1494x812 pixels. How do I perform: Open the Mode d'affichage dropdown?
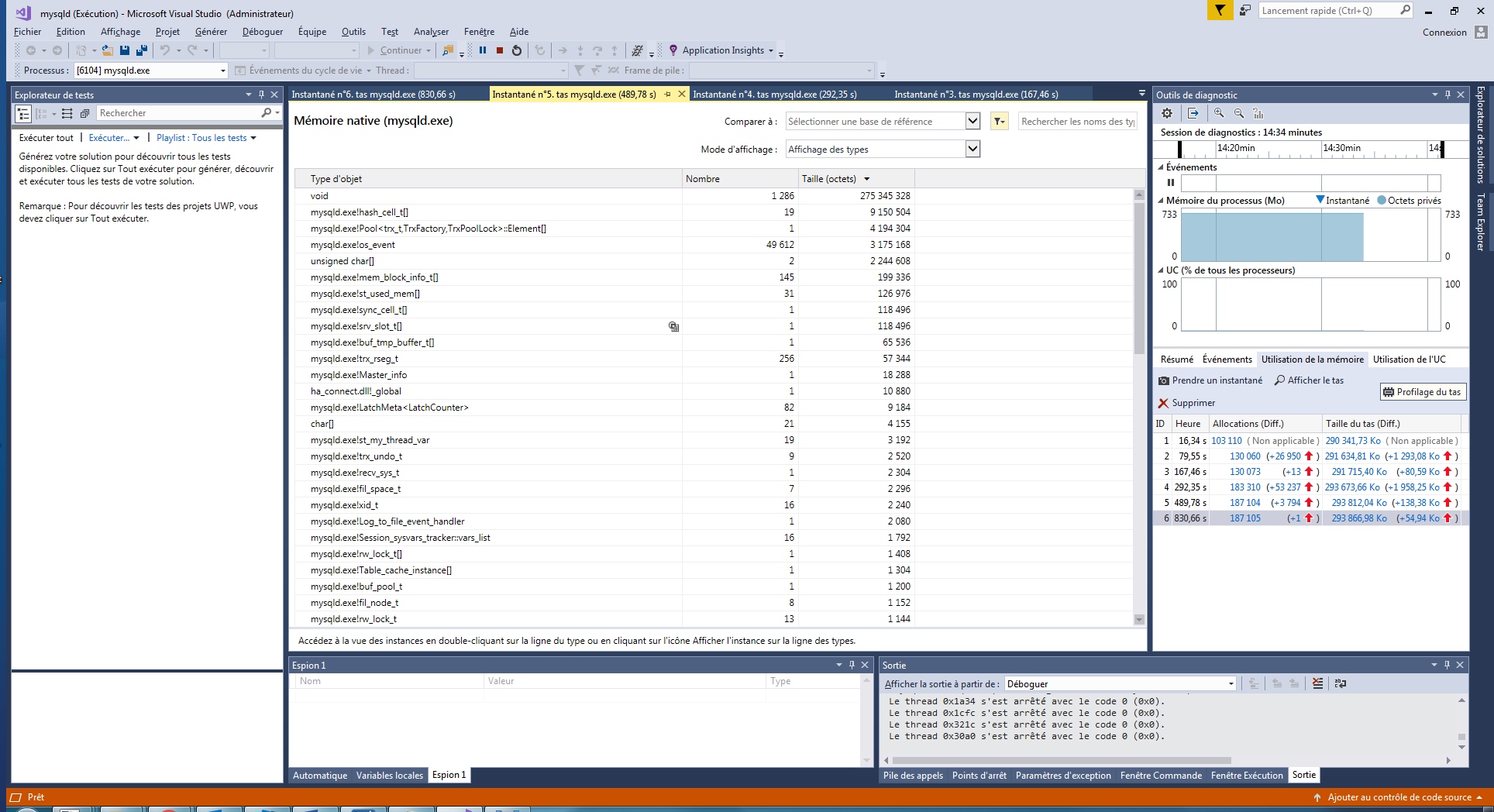click(x=972, y=150)
